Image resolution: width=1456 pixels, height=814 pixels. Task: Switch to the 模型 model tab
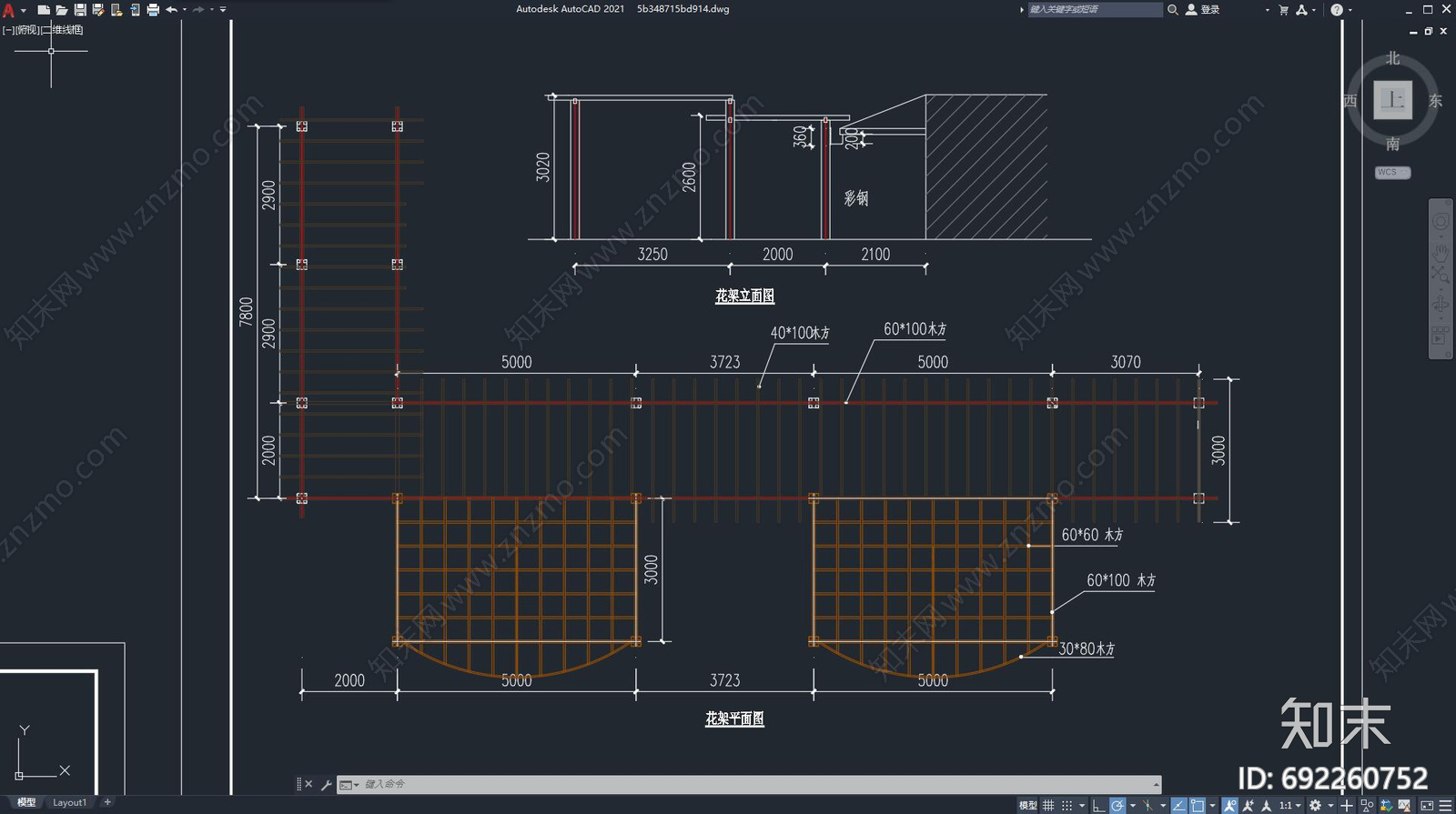tap(26, 802)
